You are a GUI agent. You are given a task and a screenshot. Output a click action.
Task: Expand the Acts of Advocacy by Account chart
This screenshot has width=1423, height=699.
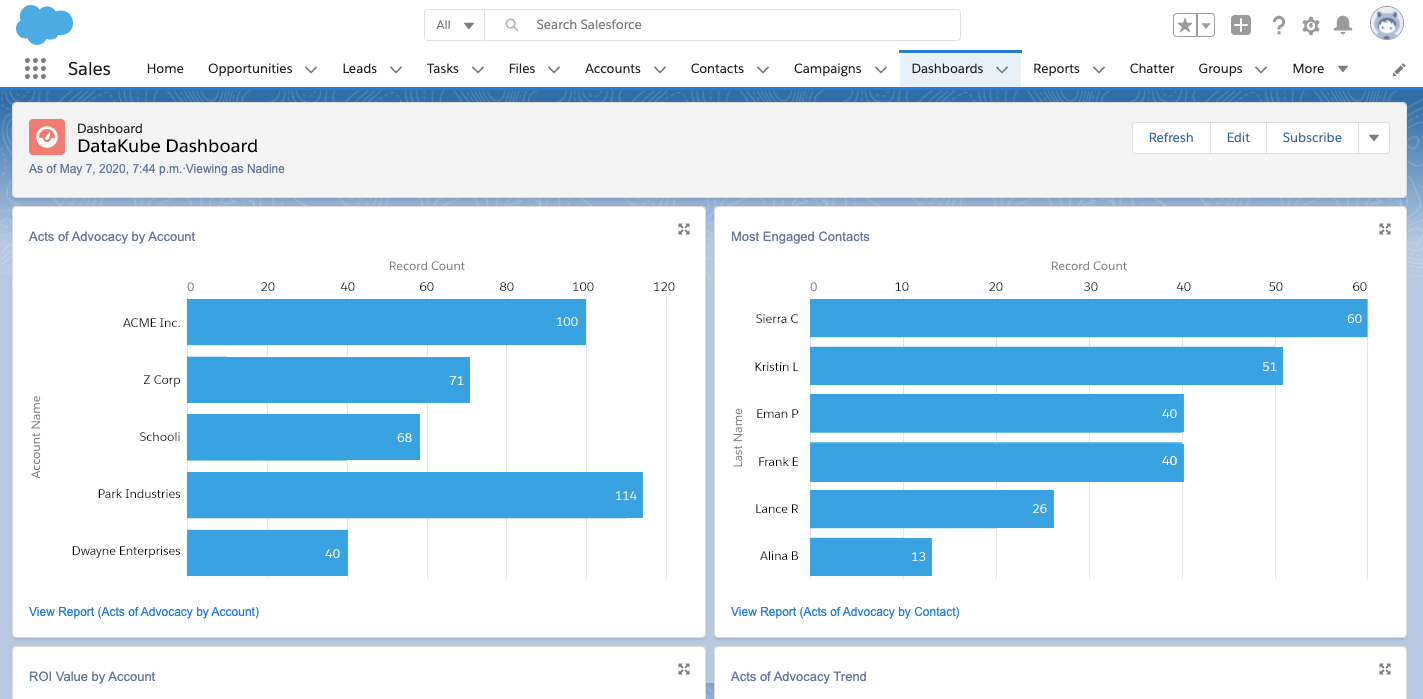[x=684, y=229]
